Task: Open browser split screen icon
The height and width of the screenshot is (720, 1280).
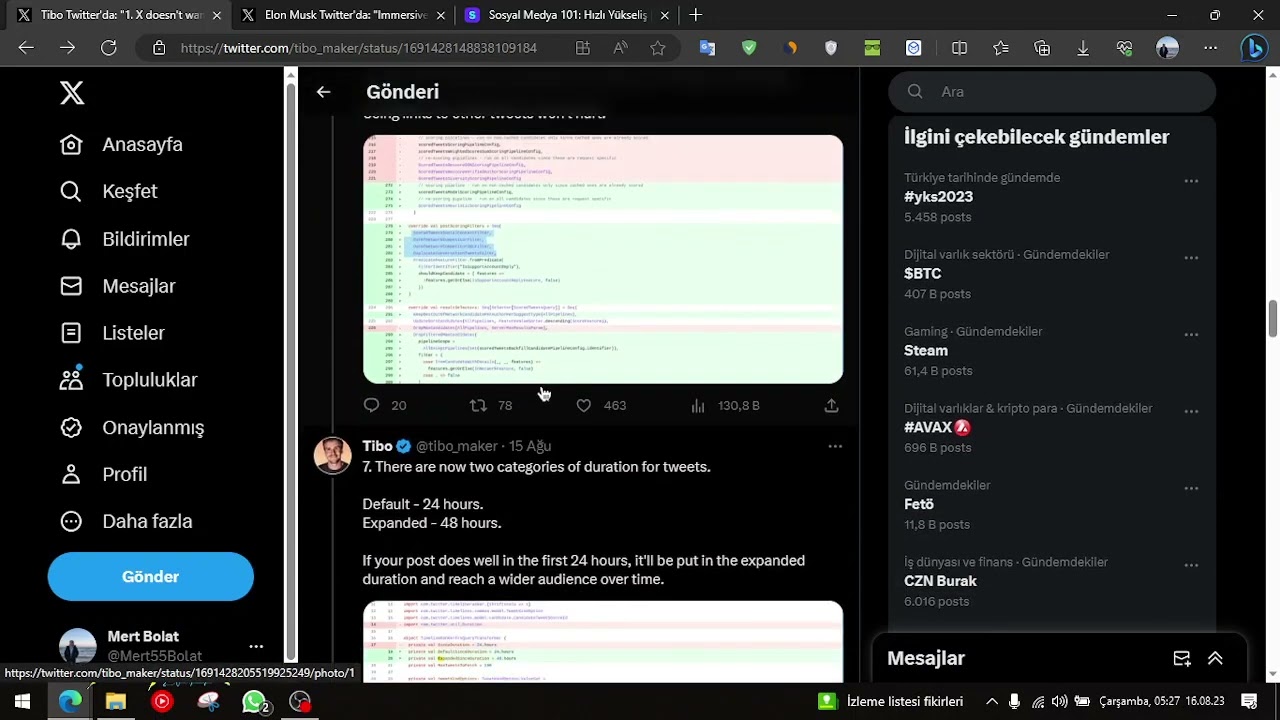Action: (959, 48)
